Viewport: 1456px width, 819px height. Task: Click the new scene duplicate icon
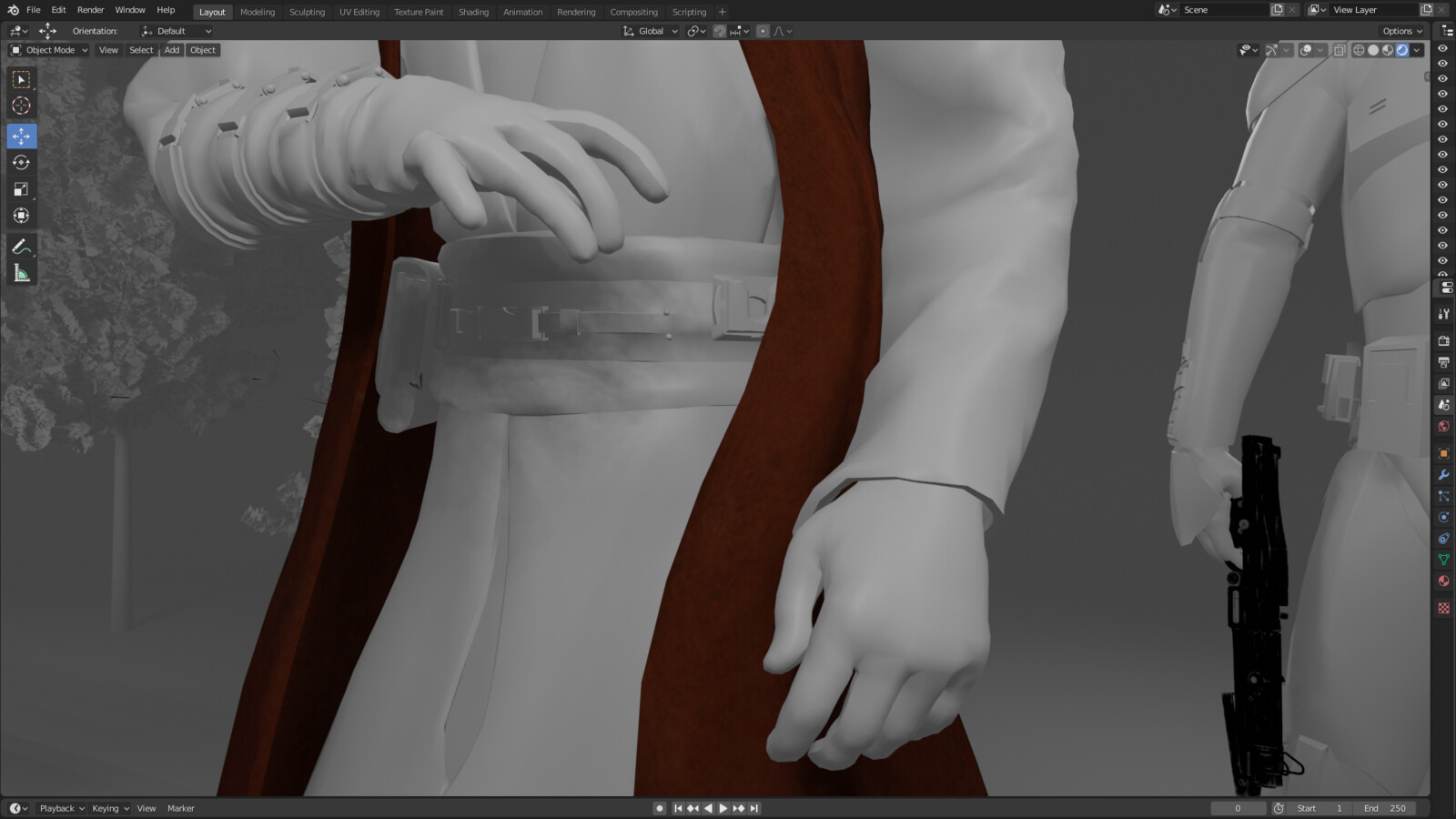(x=1277, y=10)
